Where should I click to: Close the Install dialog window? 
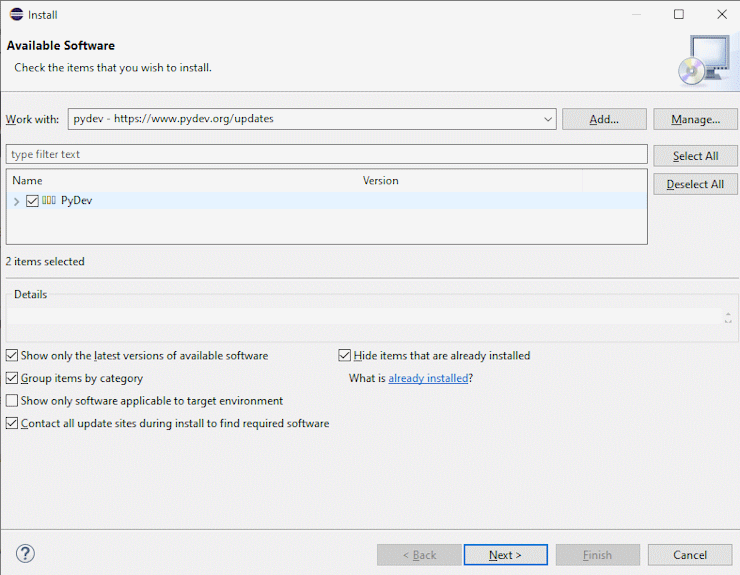pyautogui.click(x=722, y=14)
